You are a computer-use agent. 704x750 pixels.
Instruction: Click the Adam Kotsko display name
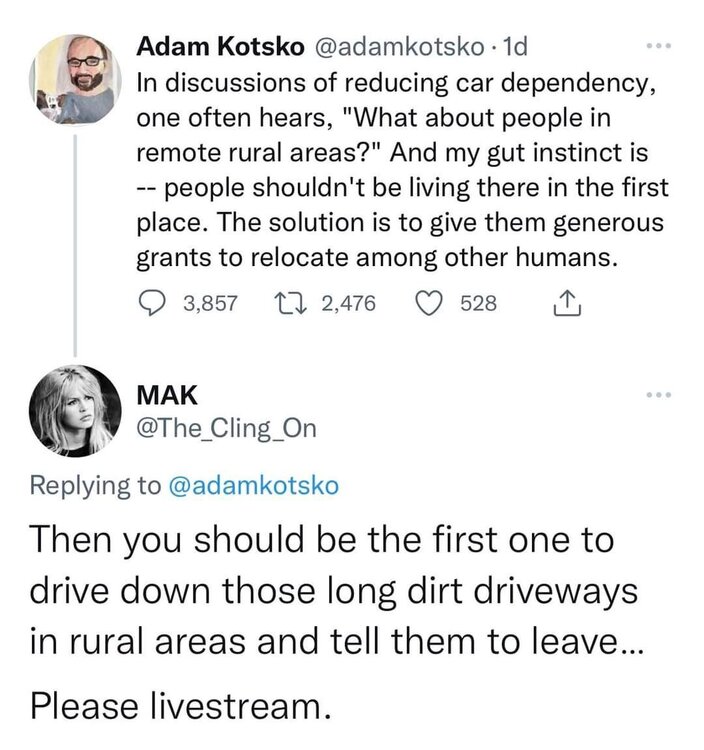222,47
